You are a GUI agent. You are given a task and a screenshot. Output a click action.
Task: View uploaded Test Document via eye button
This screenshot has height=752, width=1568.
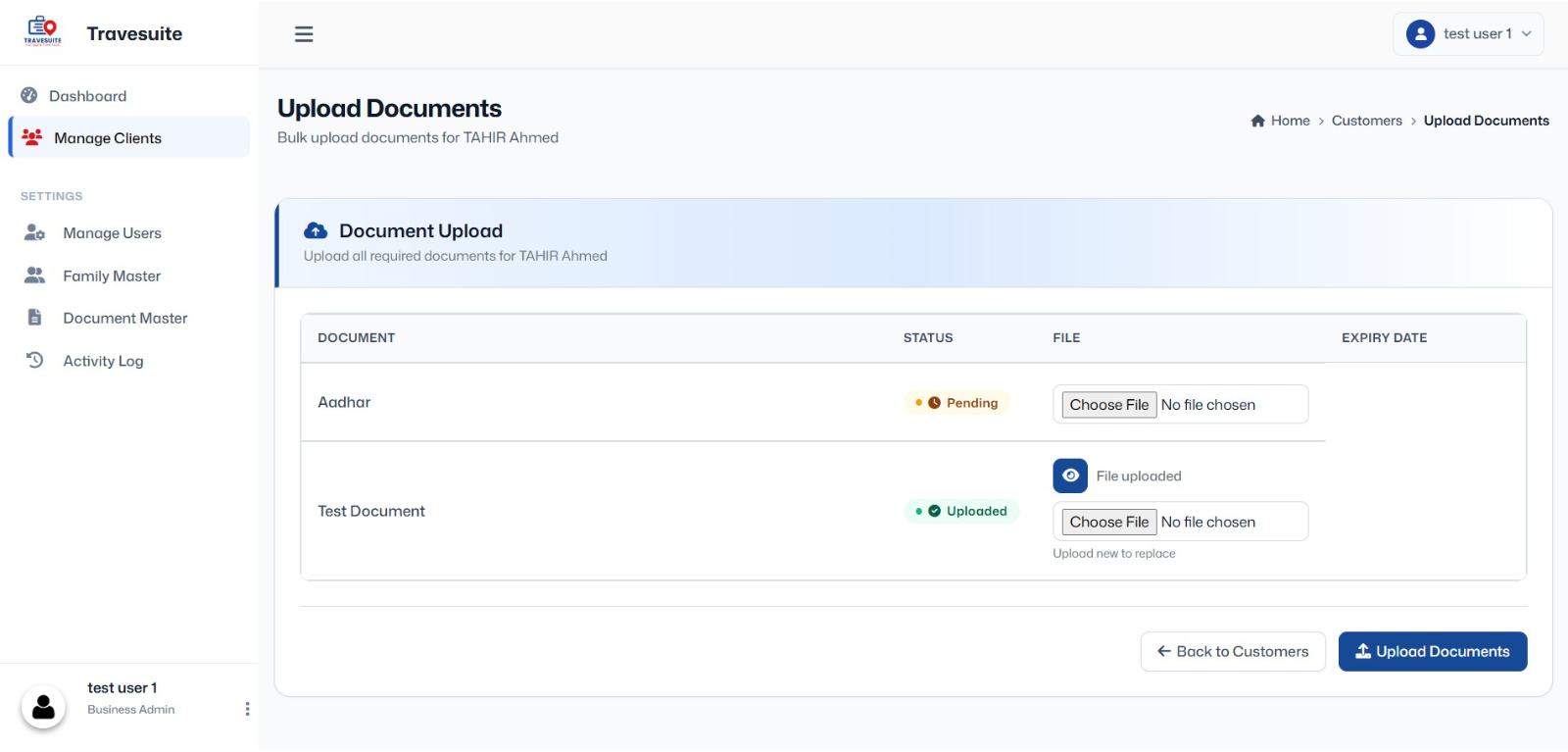[x=1070, y=476]
